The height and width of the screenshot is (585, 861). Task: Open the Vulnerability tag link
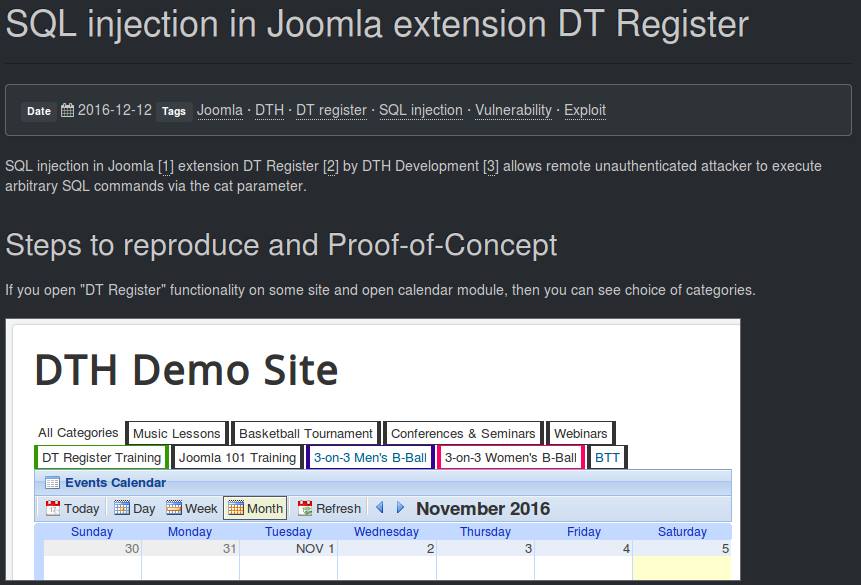coord(513,110)
